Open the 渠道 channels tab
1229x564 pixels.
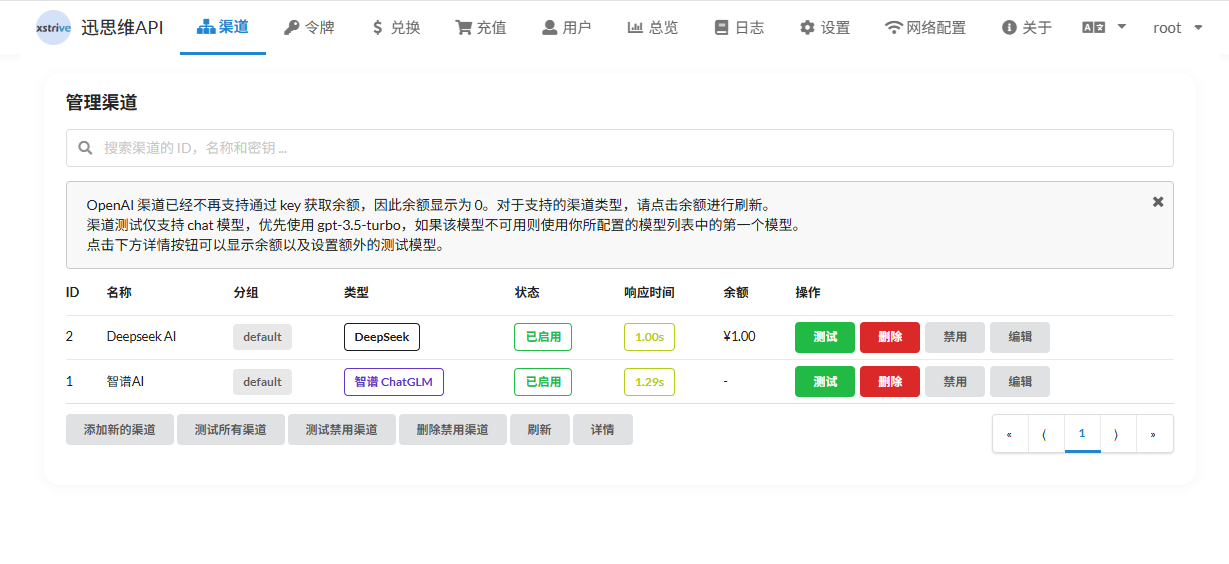click(223, 27)
